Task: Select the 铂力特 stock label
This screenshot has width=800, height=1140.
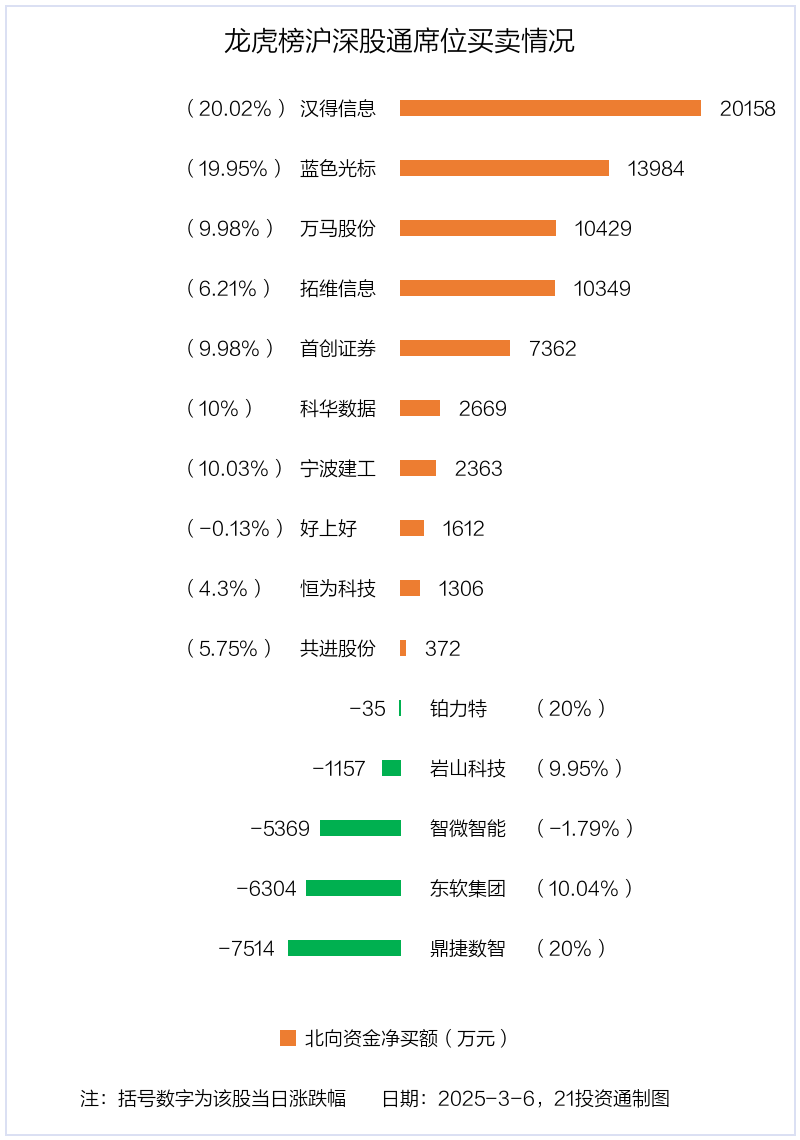Action: click(x=458, y=709)
